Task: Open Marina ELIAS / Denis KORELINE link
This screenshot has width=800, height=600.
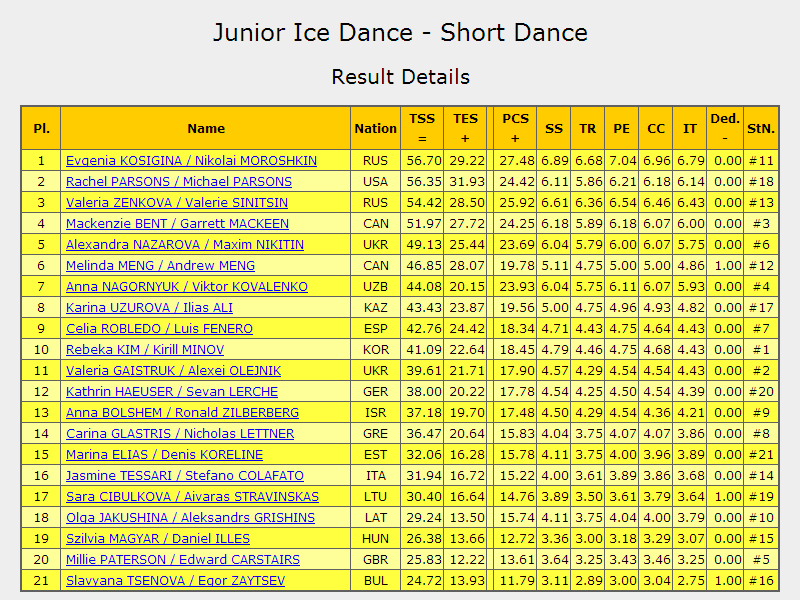Action: click(164, 454)
